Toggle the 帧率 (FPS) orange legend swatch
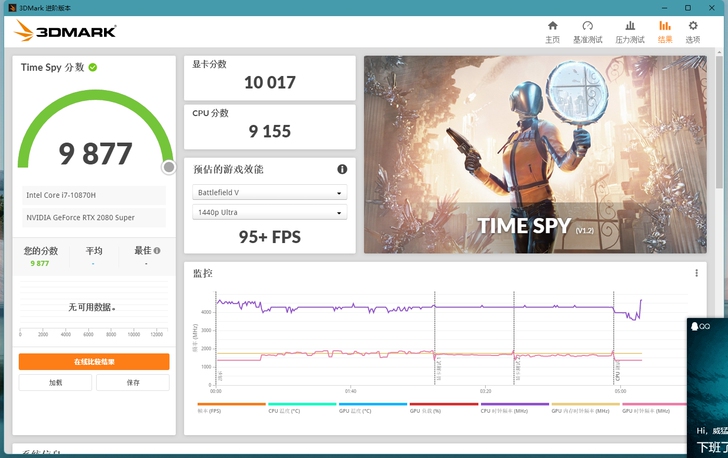The image size is (728, 458). [231, 404]
